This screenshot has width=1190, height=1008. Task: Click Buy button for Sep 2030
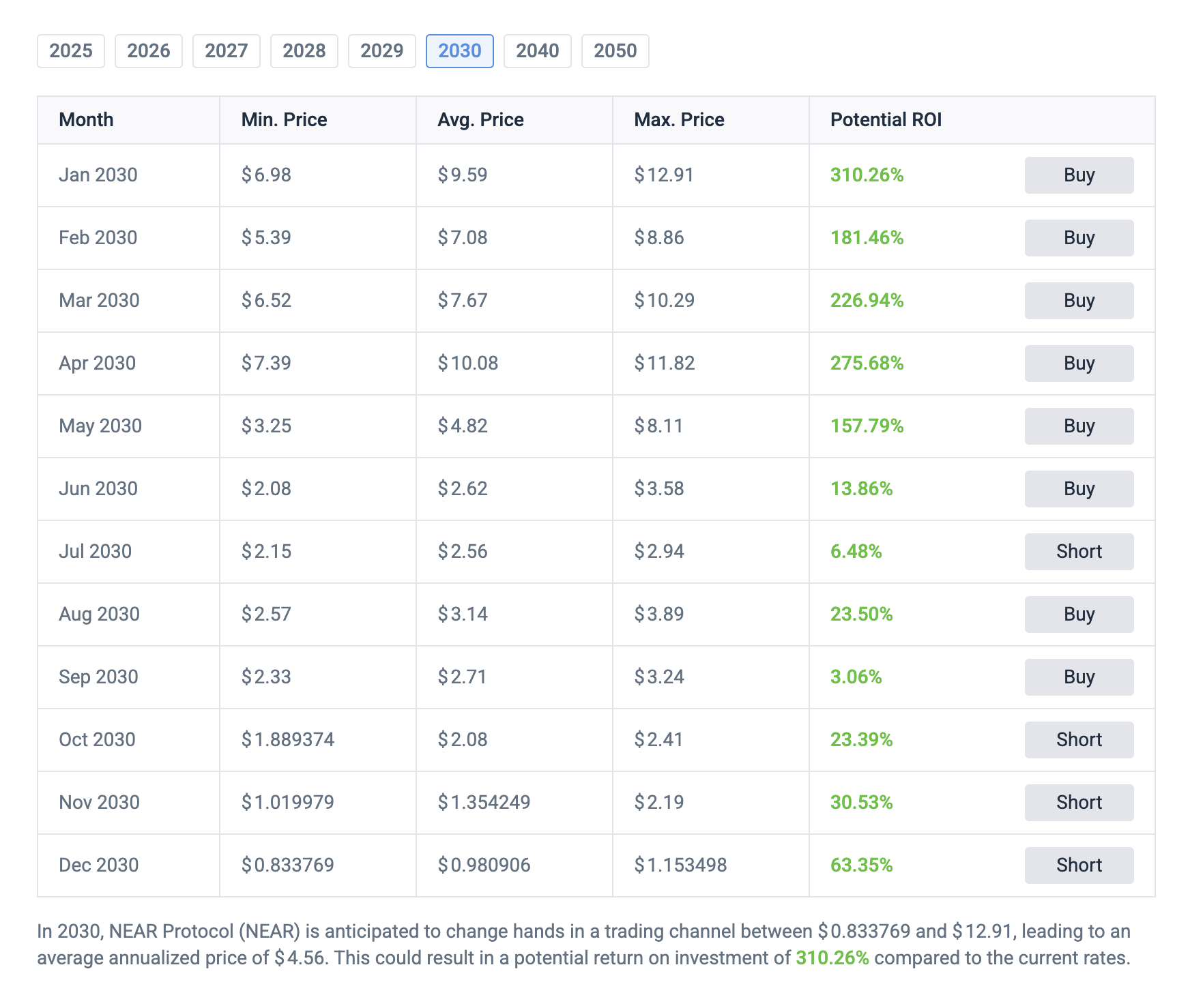(1079, 677)
